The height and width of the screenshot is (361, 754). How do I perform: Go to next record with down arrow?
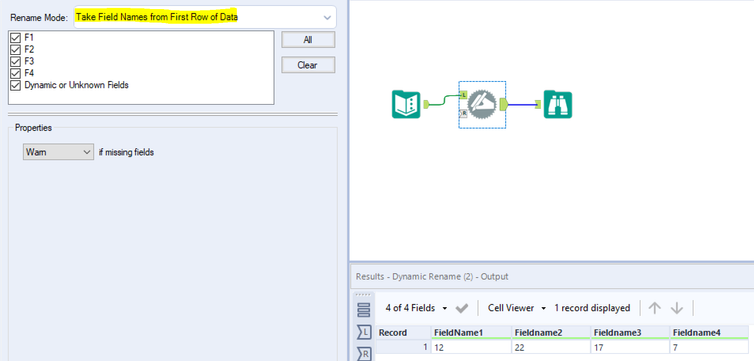[677, 308]
